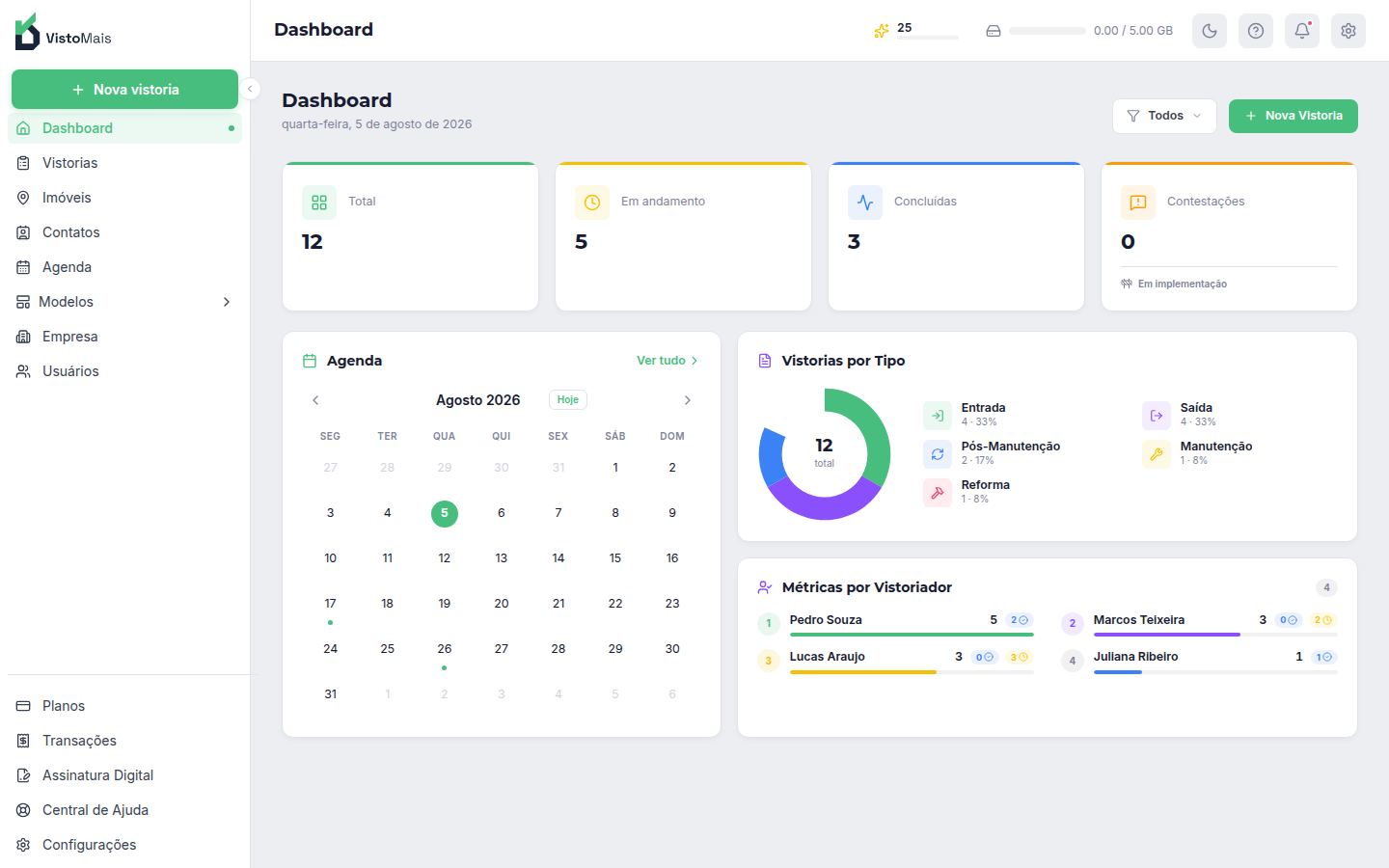Go to previous month in calendar
This screenshot has height=868, width=1389.
pyautogui.click(x=315, y=400)
